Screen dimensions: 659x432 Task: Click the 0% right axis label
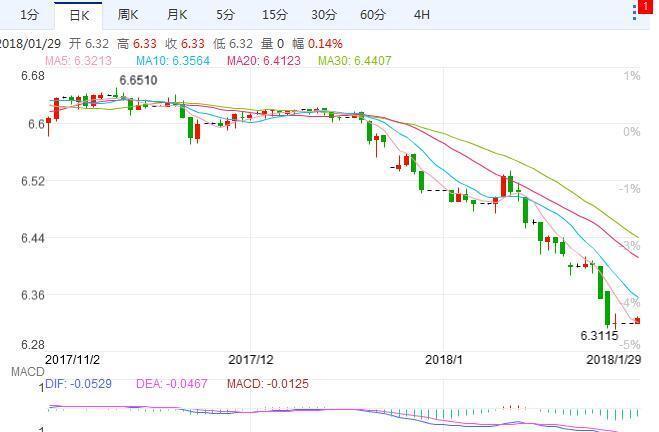632,132
